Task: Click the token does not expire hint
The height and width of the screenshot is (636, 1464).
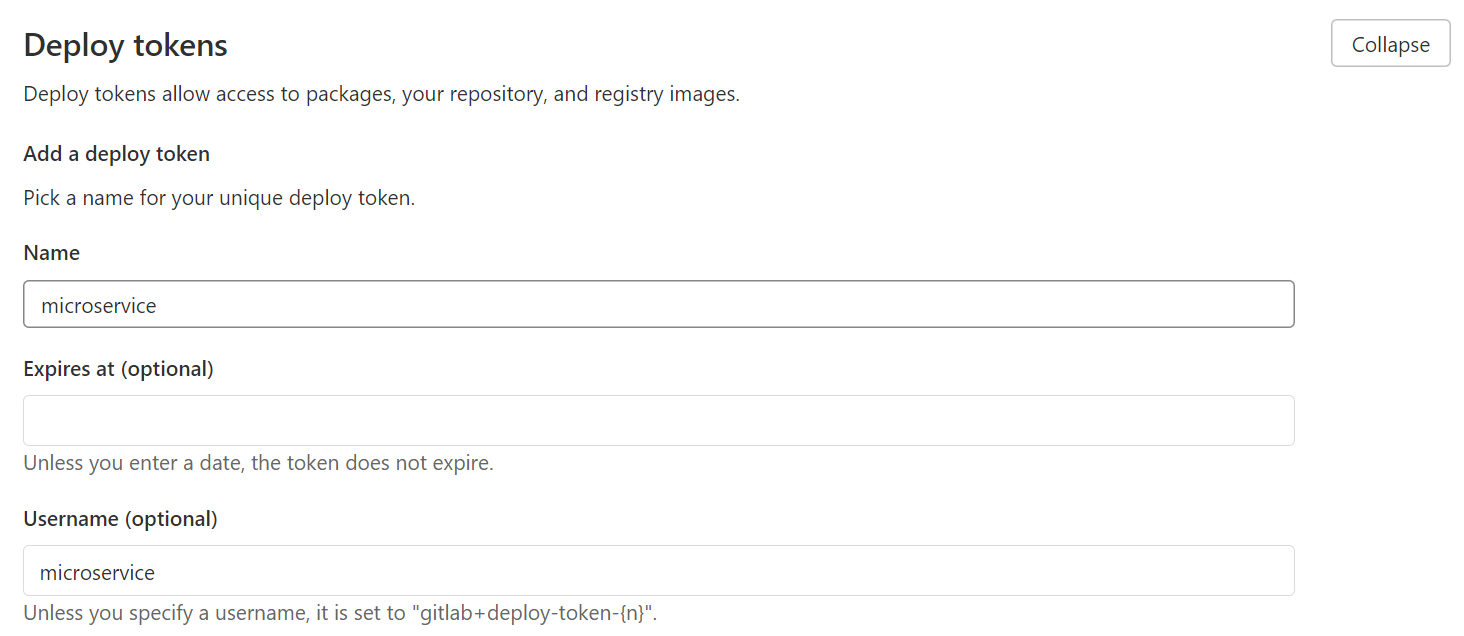Action: point(258,464)
